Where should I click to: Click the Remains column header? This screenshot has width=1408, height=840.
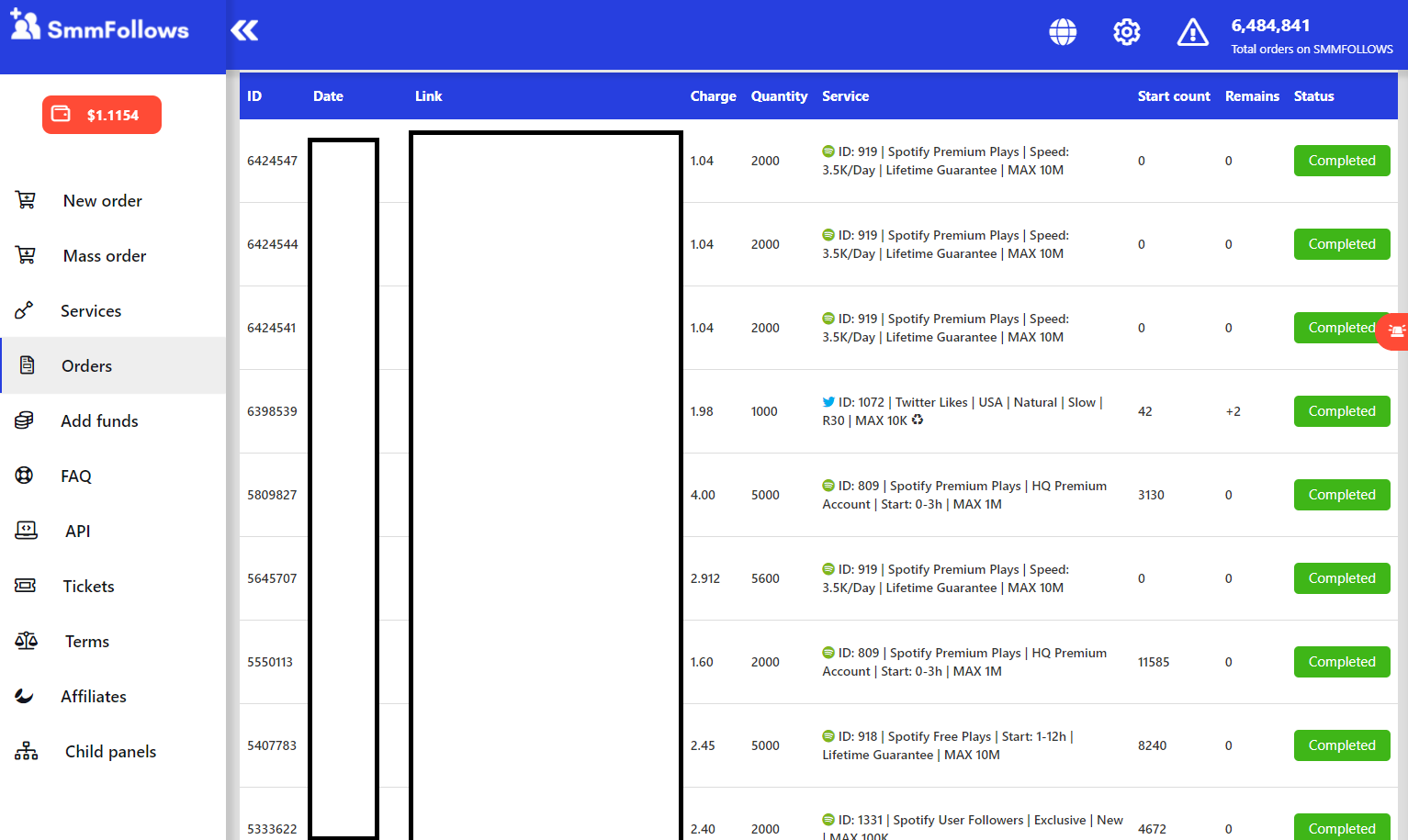click(1252, 96)
